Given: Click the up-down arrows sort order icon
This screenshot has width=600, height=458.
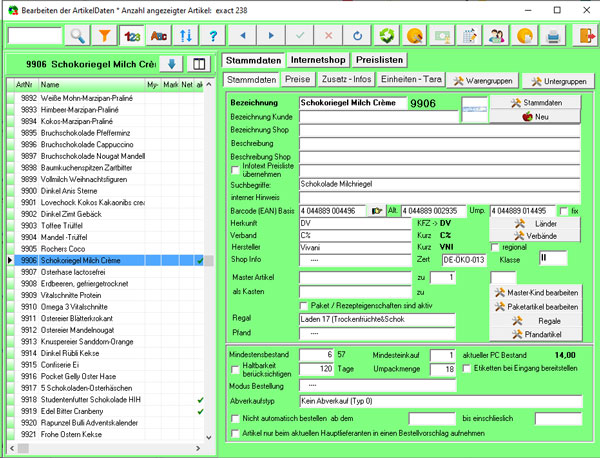Looking at the screenshot, I should [186, 36].
